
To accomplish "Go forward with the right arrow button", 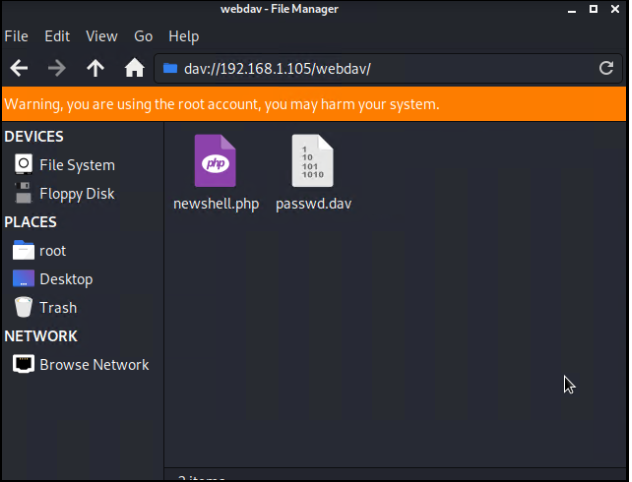I will (57, 68).
